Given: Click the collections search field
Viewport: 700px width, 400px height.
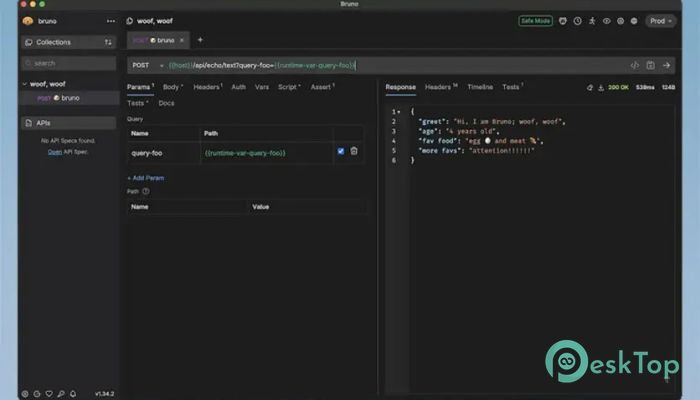Looking at the screenshot, I should [x=69, y=63].
